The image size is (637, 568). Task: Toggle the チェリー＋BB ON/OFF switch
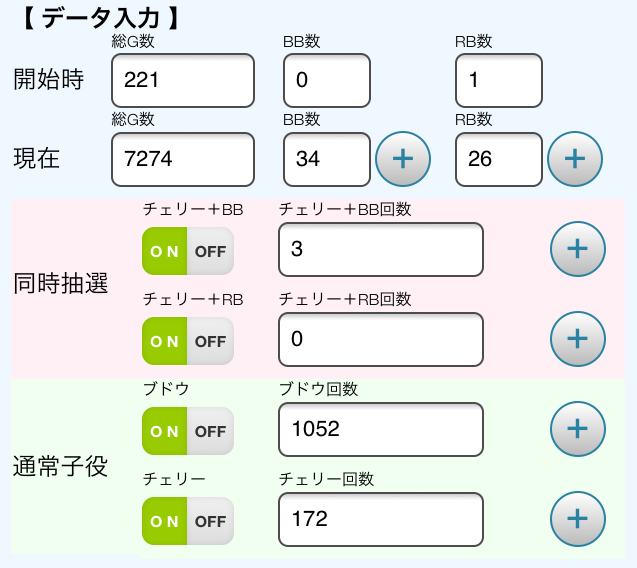click(188, 251)
